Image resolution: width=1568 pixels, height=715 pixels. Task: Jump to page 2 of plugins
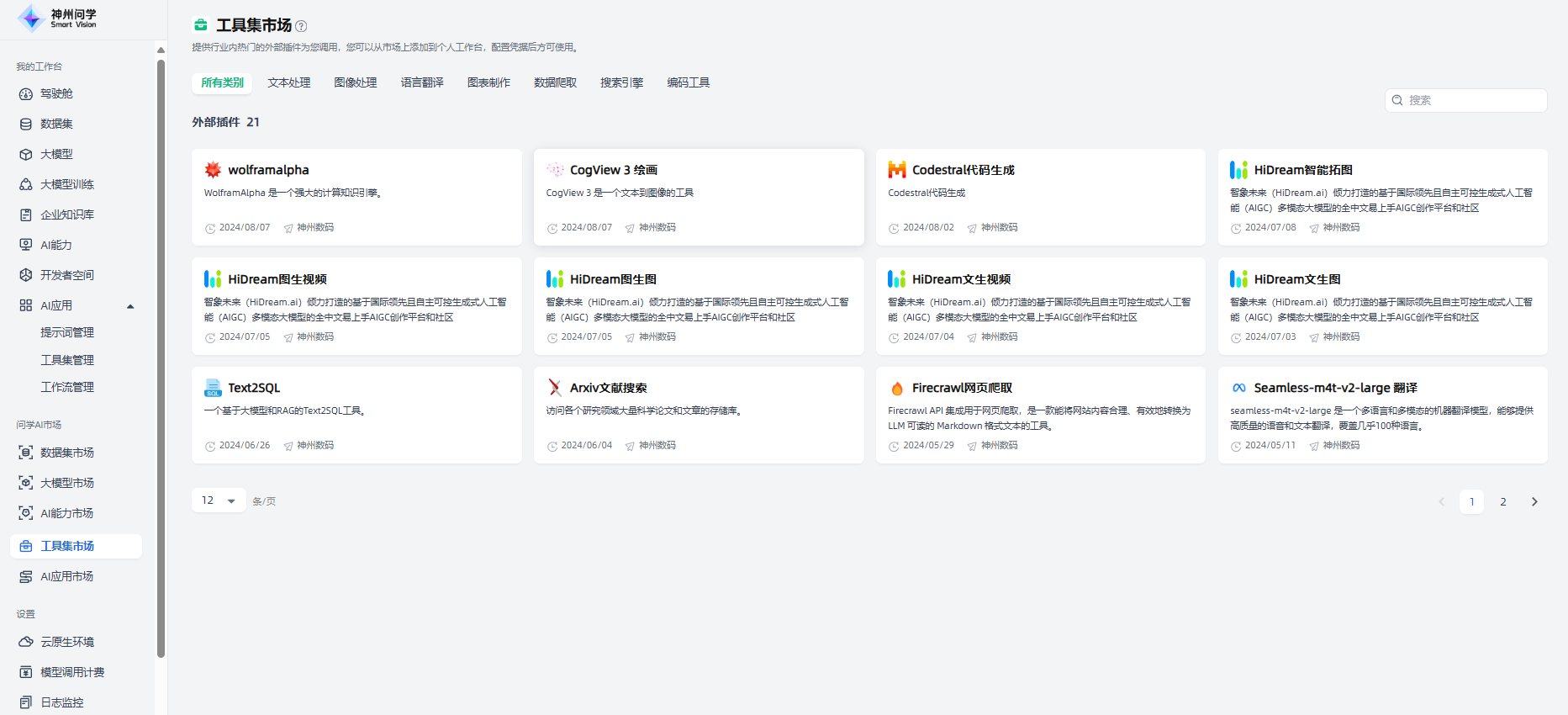pos(1503,502)
